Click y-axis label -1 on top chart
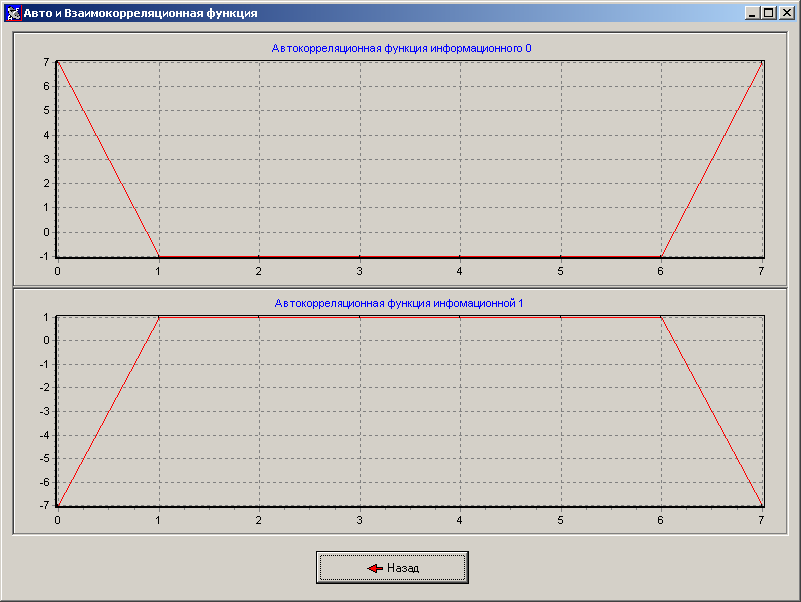This screenshot has width=801, height=602. (45, 257)
